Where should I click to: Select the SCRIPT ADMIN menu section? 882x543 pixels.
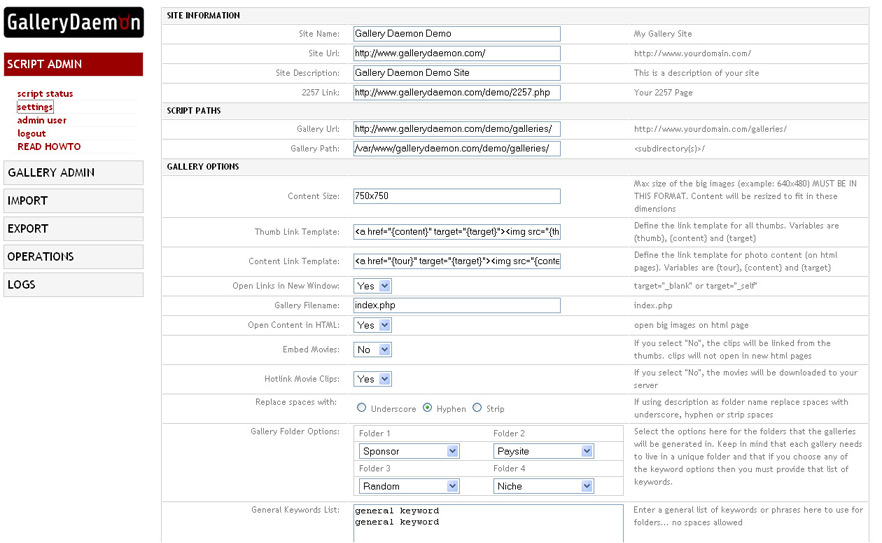(74, 64)
